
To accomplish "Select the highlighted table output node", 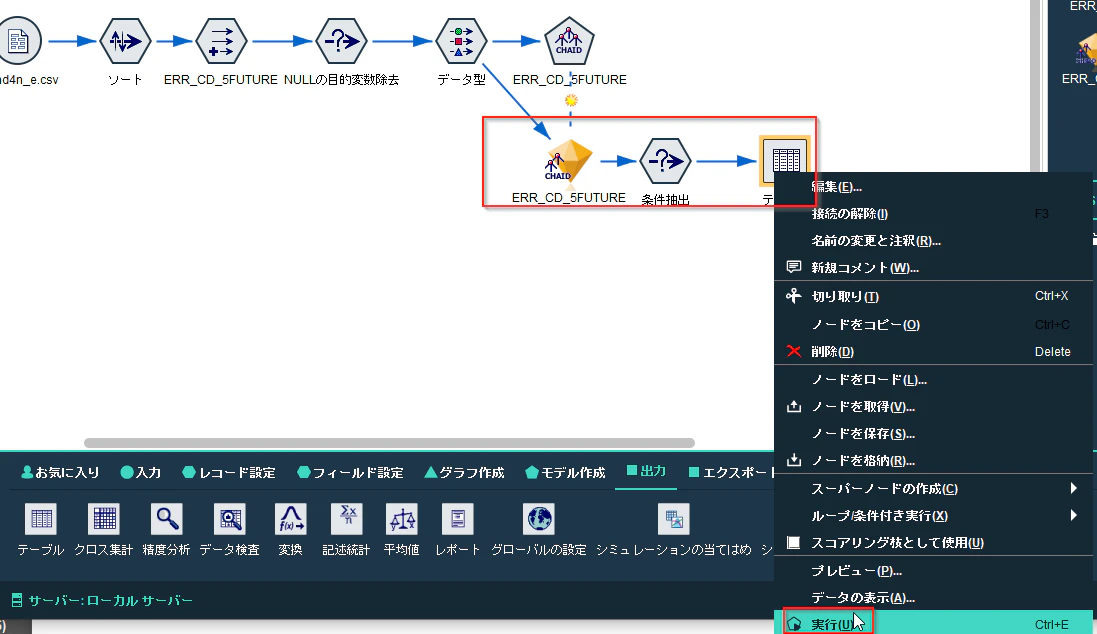I will [x=786, y=160].
